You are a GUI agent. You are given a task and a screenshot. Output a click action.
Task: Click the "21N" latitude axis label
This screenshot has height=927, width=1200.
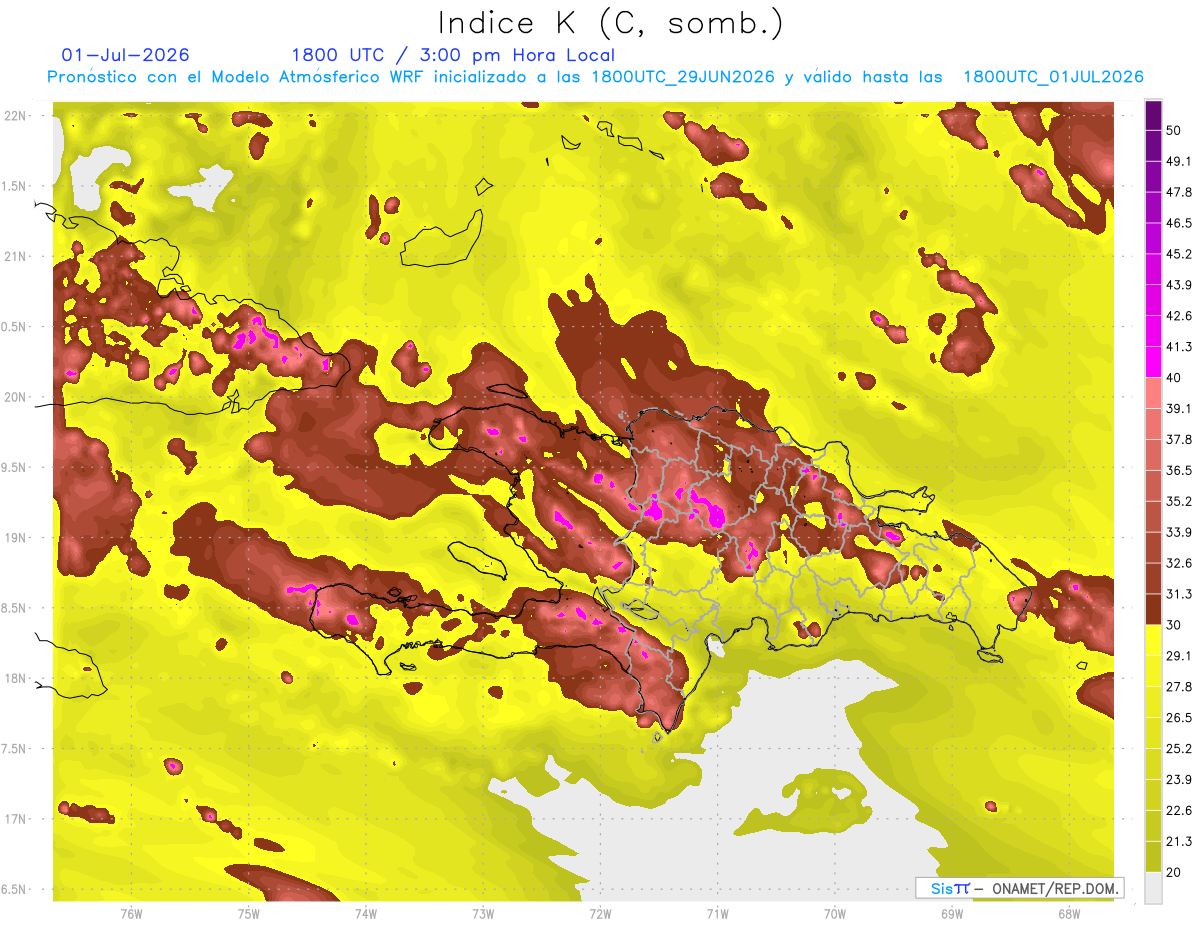17,256
